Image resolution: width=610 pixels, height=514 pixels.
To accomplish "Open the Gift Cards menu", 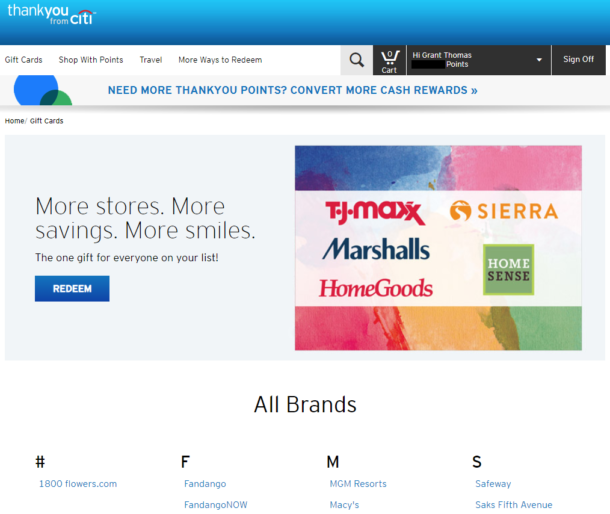I will (23, 60).
